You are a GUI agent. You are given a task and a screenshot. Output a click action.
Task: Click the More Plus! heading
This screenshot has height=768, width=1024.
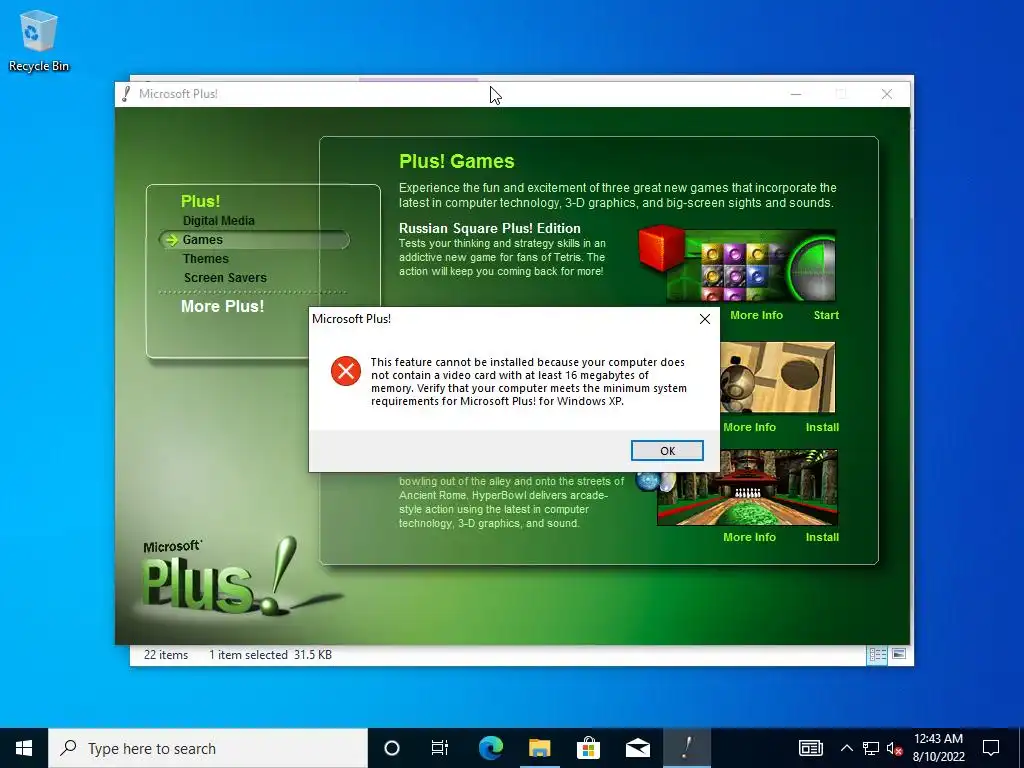[222, 306]
